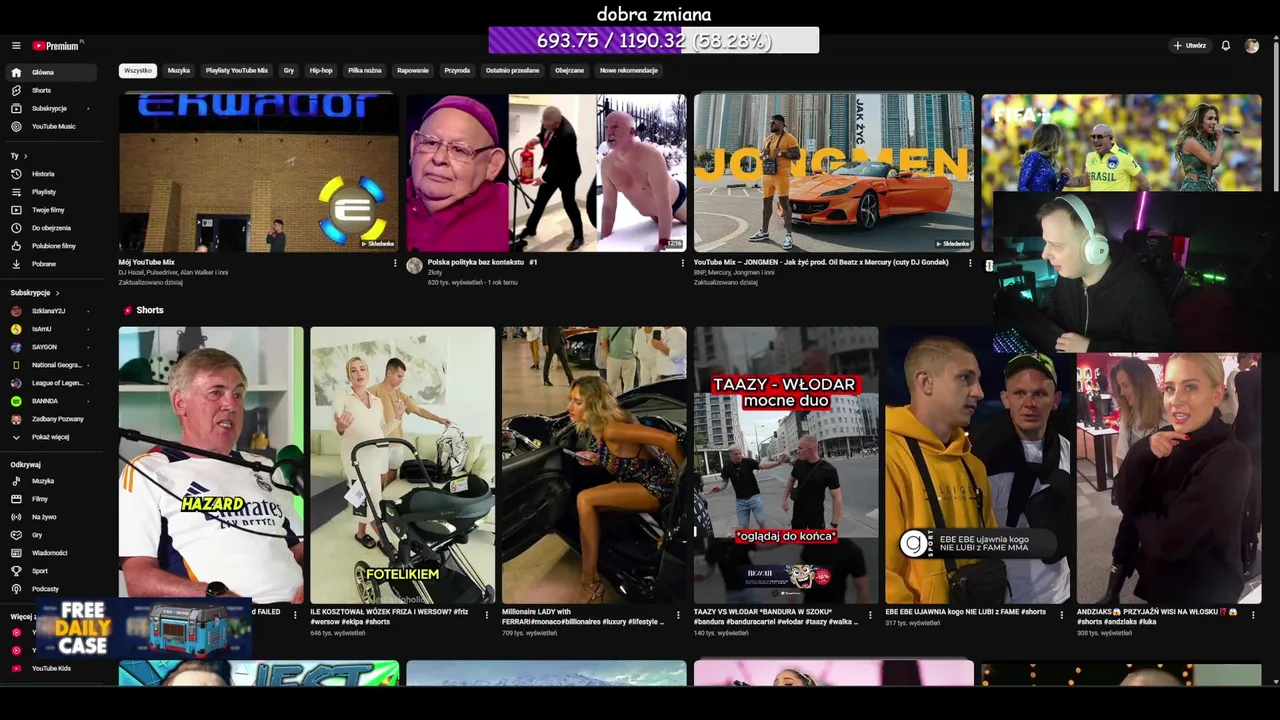Click the dobra zmiana progress bar
The width and height of the screenshot is (1280, 720).
(654, 41)
